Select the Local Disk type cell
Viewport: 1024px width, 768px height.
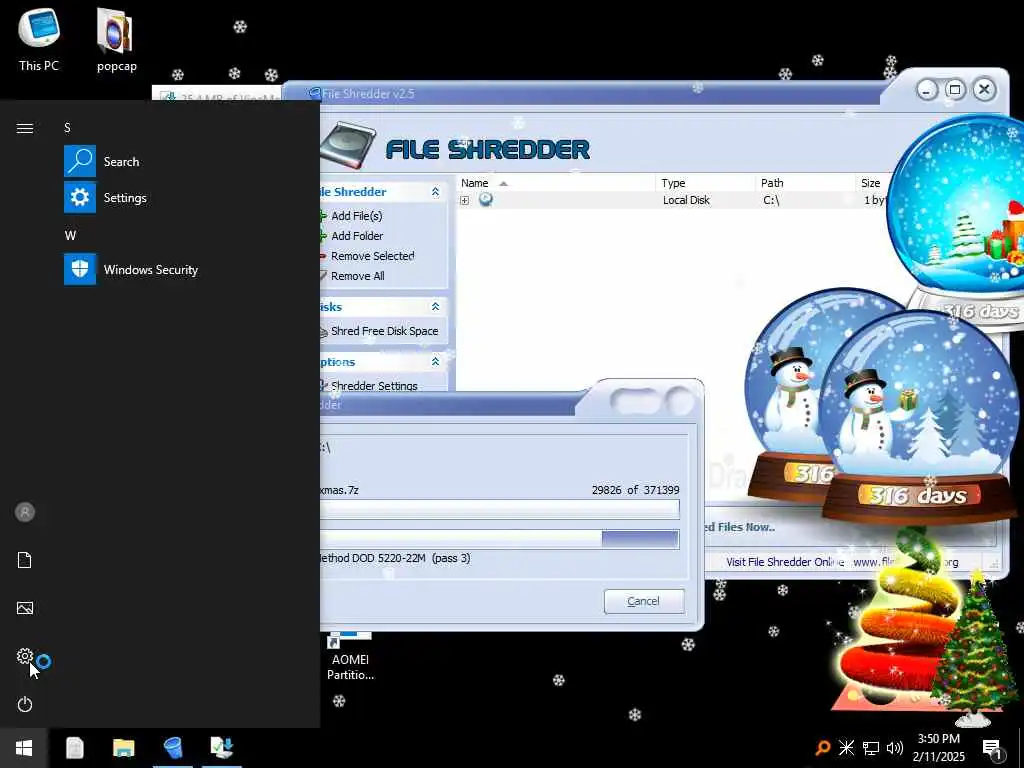686,200
